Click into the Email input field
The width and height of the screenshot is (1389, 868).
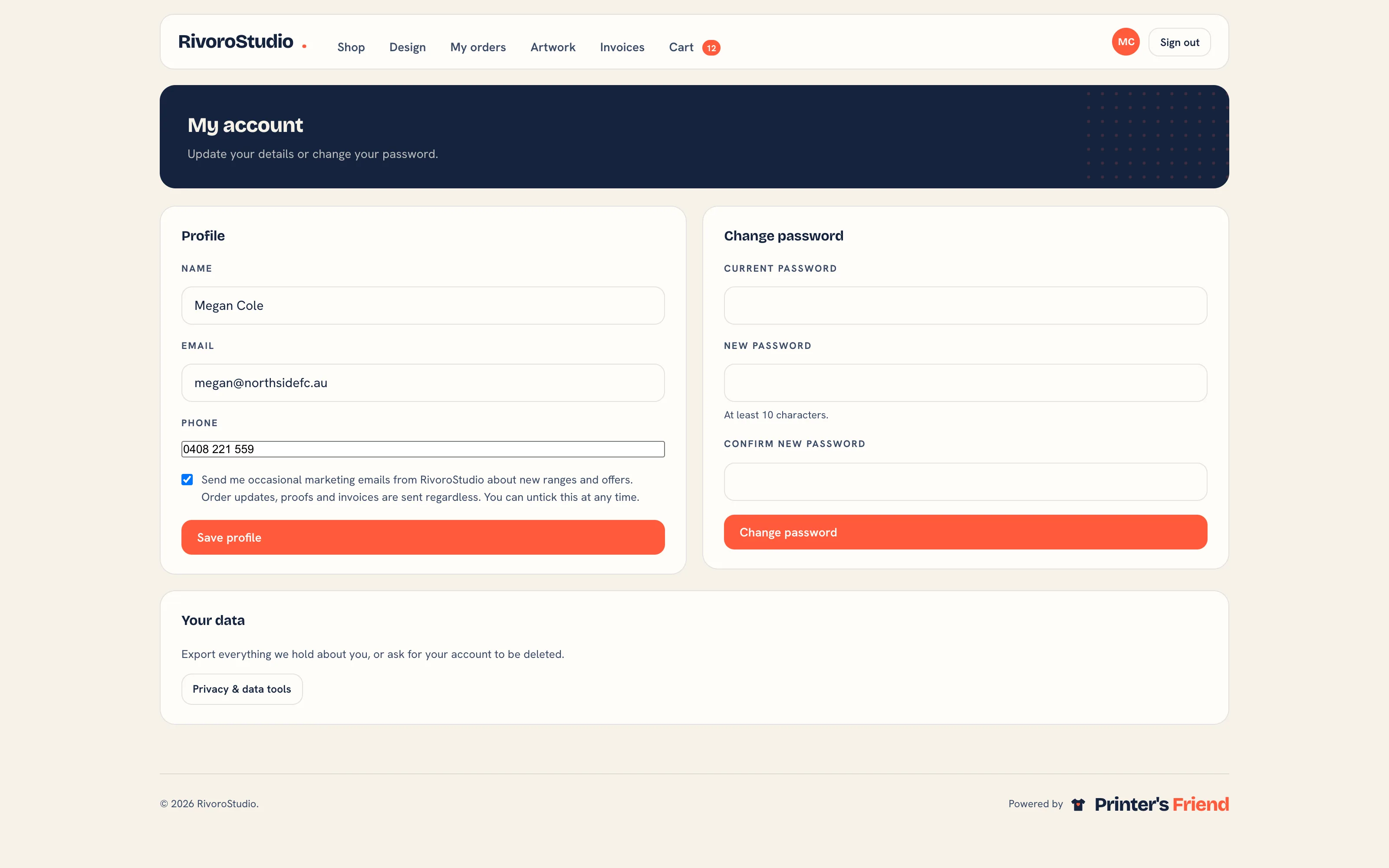coord(423,383)
